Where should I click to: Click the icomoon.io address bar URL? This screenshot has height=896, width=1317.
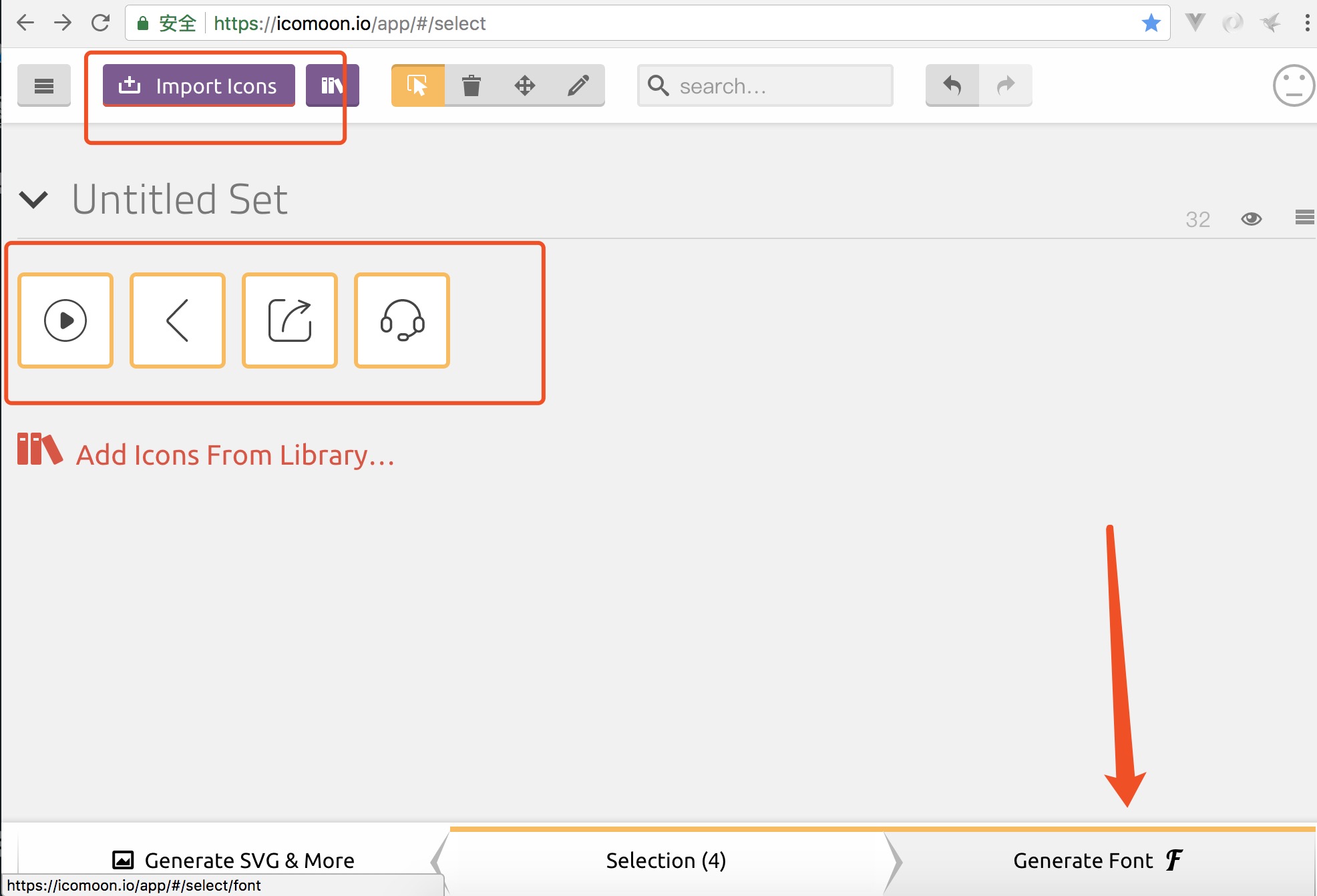coord(350,23)
